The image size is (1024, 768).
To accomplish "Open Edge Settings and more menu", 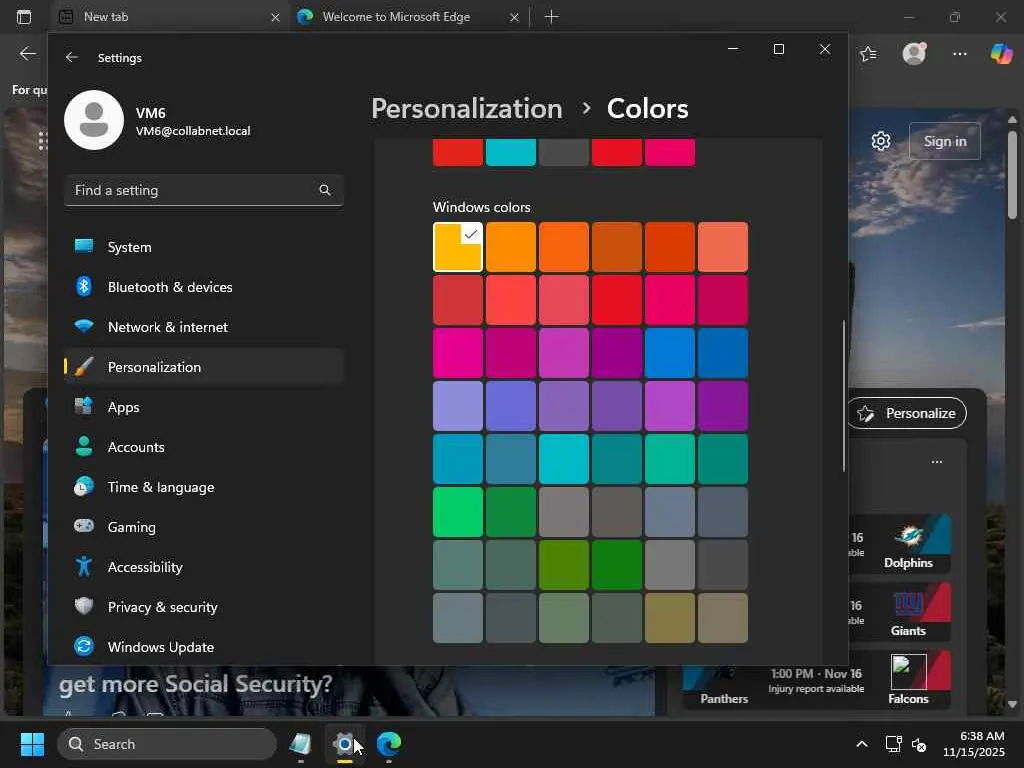I will 959,54.
